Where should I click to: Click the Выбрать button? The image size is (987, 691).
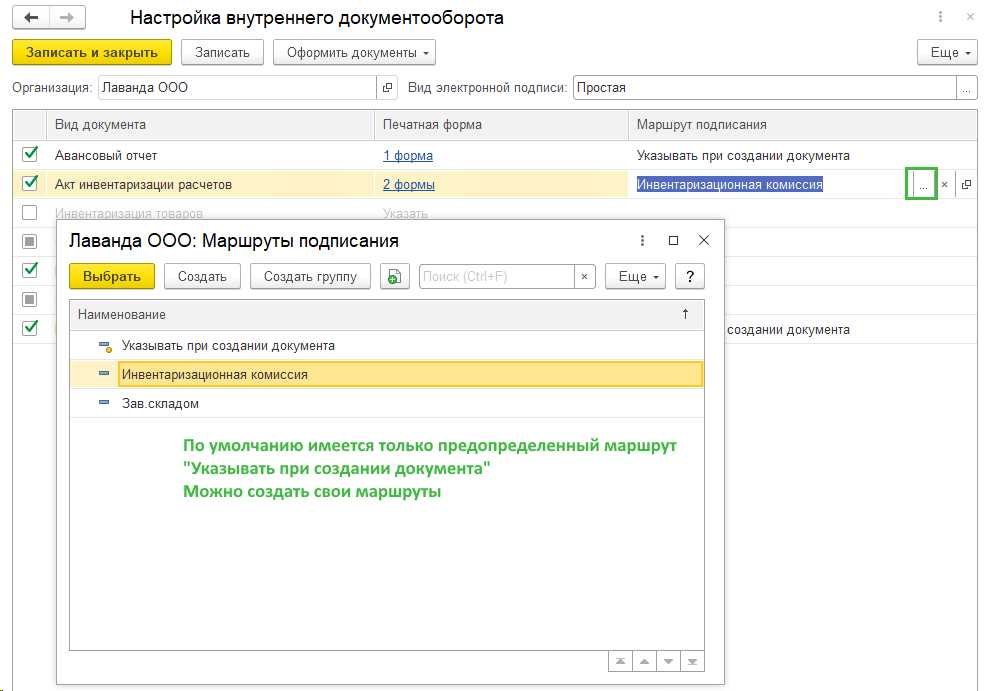(112, 276)
